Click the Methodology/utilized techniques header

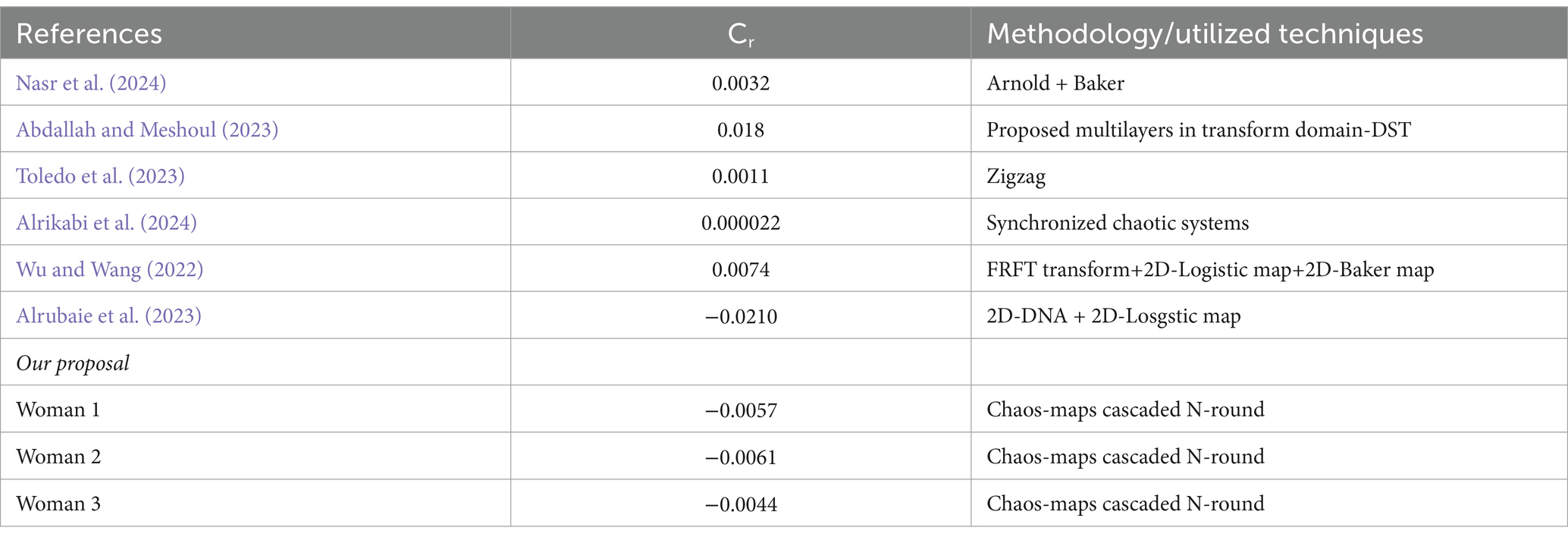[1205, 34]
